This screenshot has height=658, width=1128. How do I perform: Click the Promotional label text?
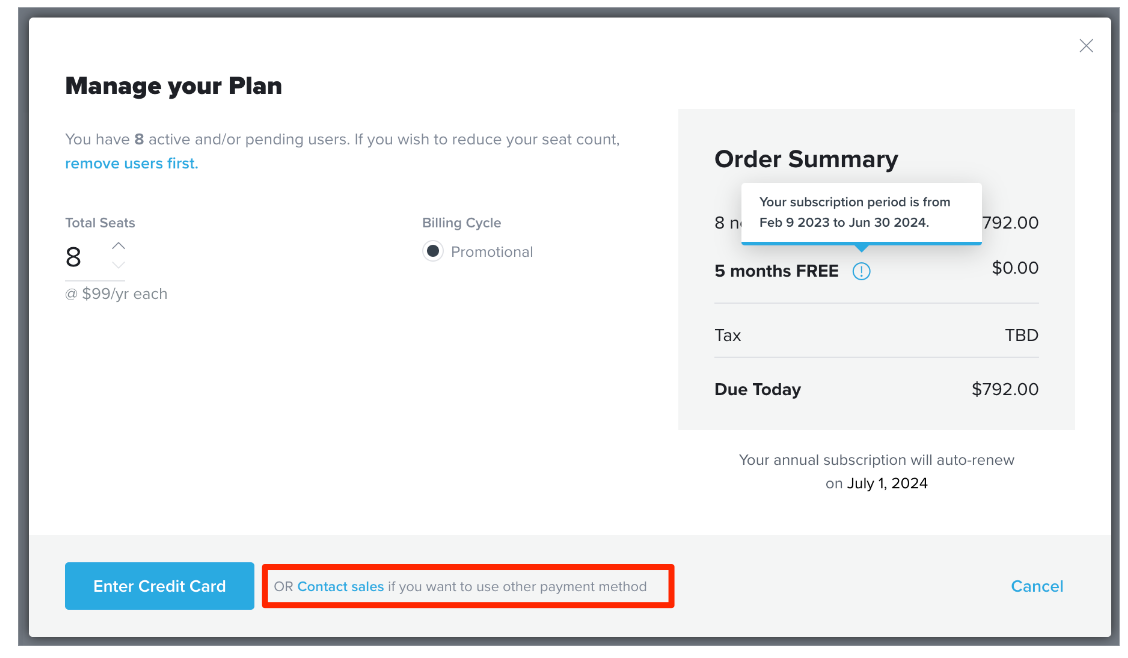(x=492, y=252)
